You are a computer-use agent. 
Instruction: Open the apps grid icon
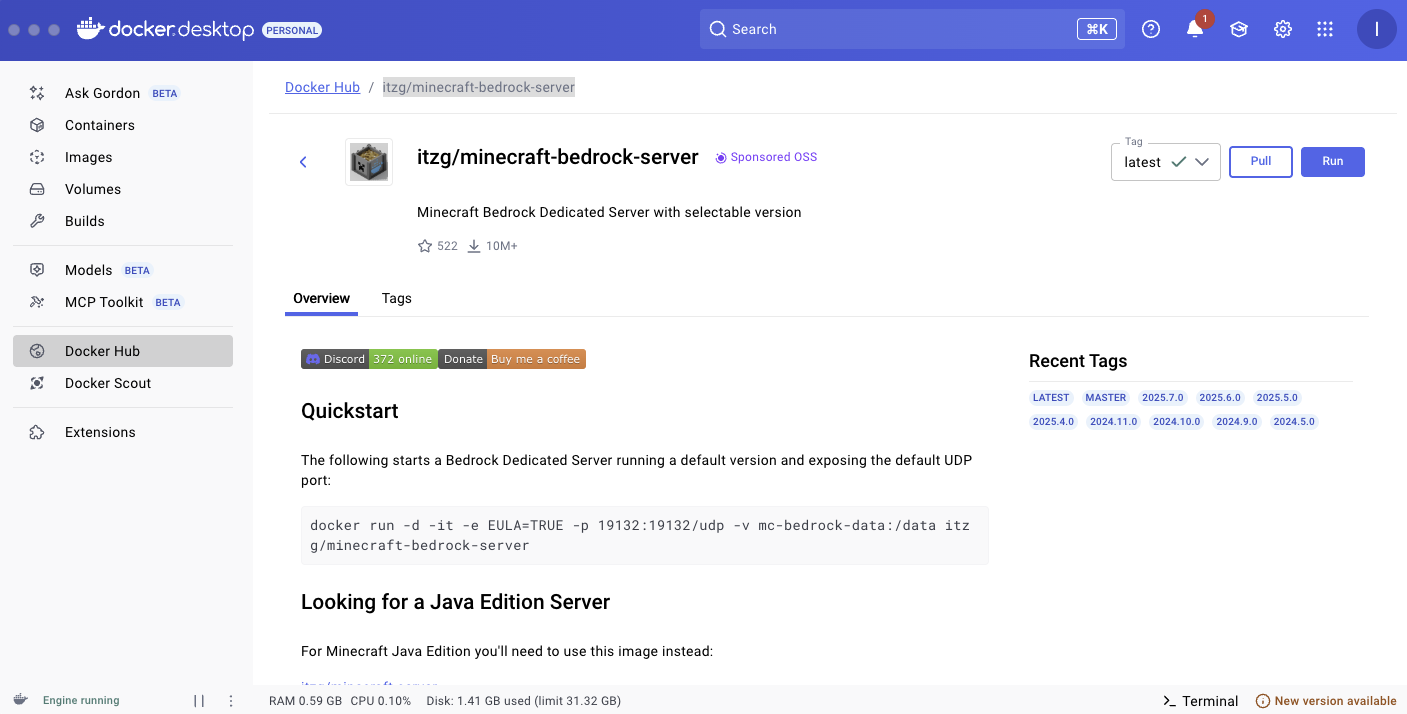[1325, 29]
